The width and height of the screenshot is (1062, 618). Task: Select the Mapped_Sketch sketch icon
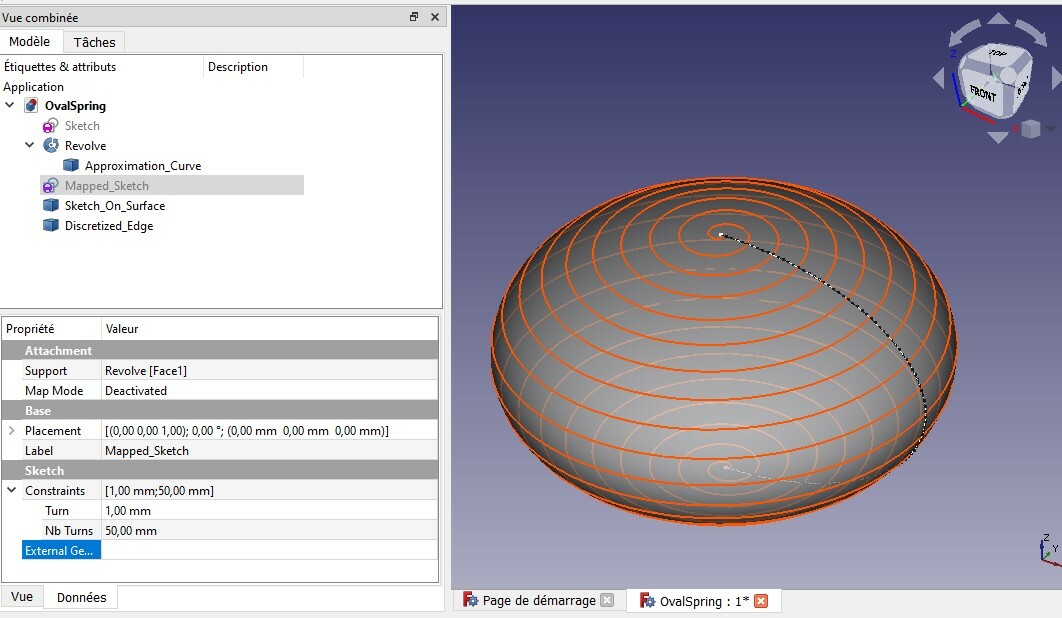[x=50, y=185]
